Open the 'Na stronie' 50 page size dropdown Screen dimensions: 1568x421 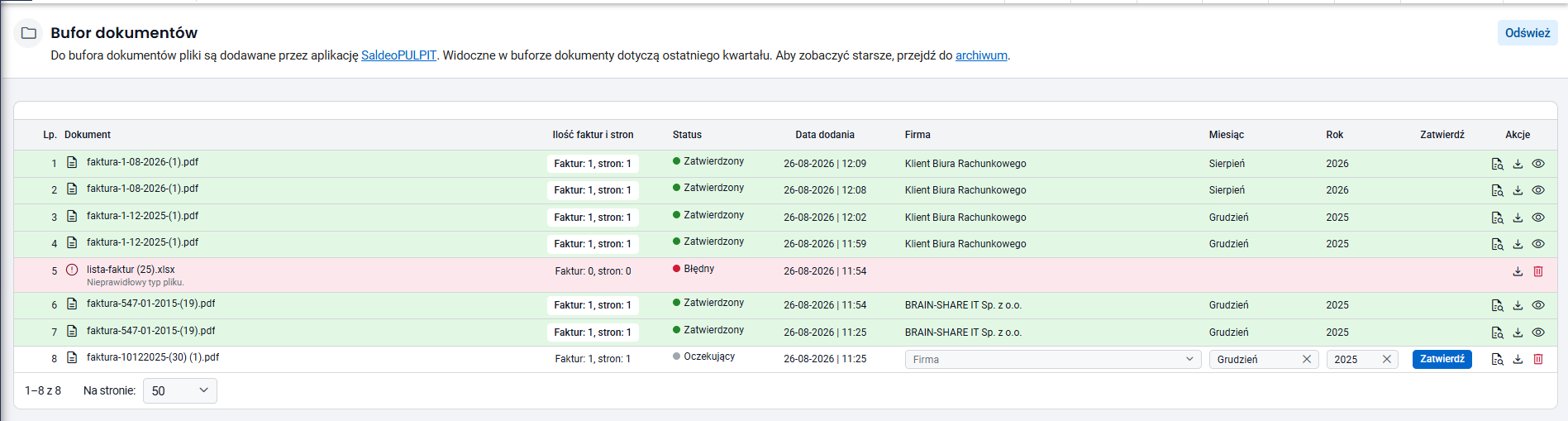[x=180, y=390]
